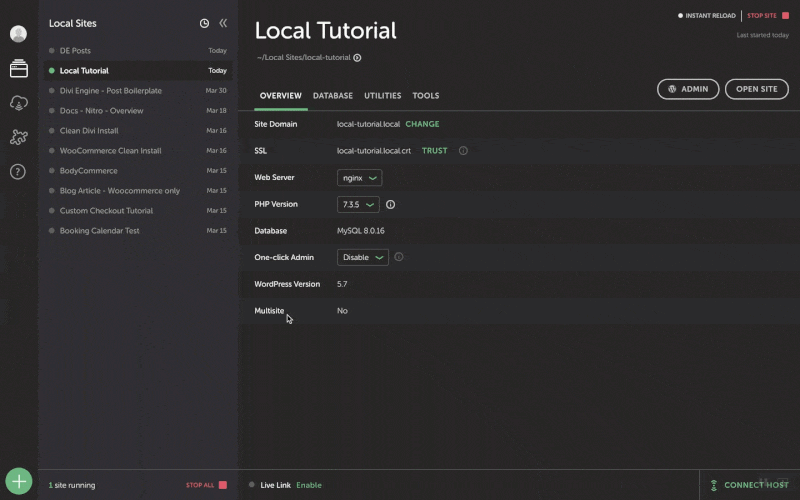
Task: Select Custom Checkout Tutorial site
Action: [x=138, y=210]
